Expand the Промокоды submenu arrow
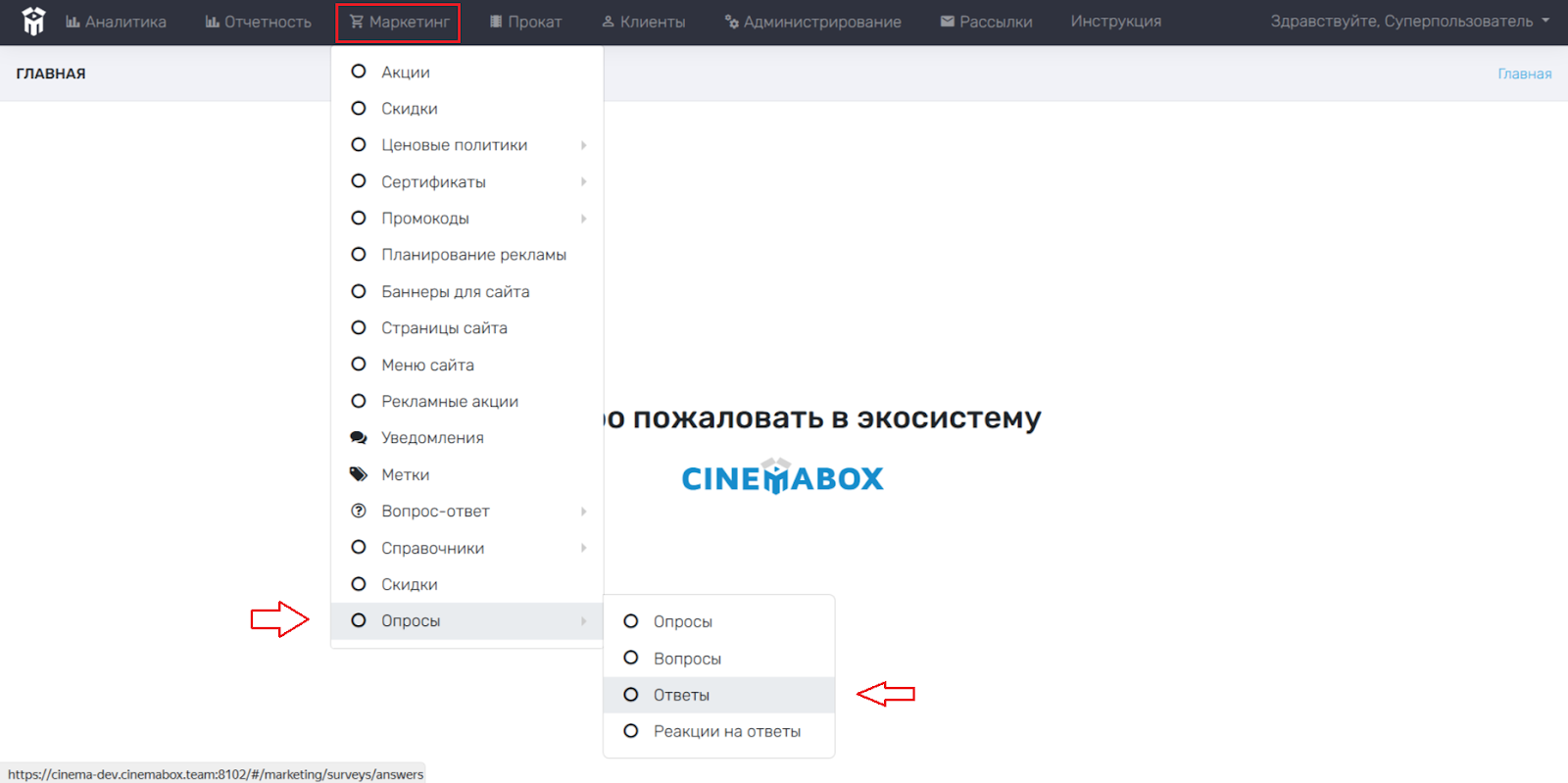Screen dimensions: 1568x783 point(584,219)
